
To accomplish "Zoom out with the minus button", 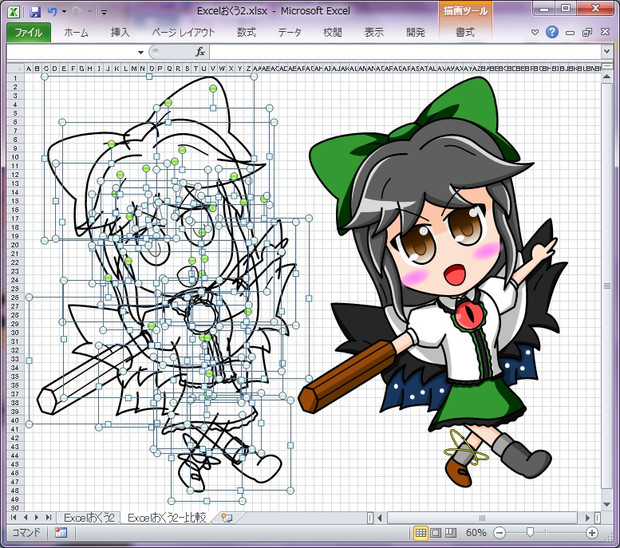I will tap(500, 533).
